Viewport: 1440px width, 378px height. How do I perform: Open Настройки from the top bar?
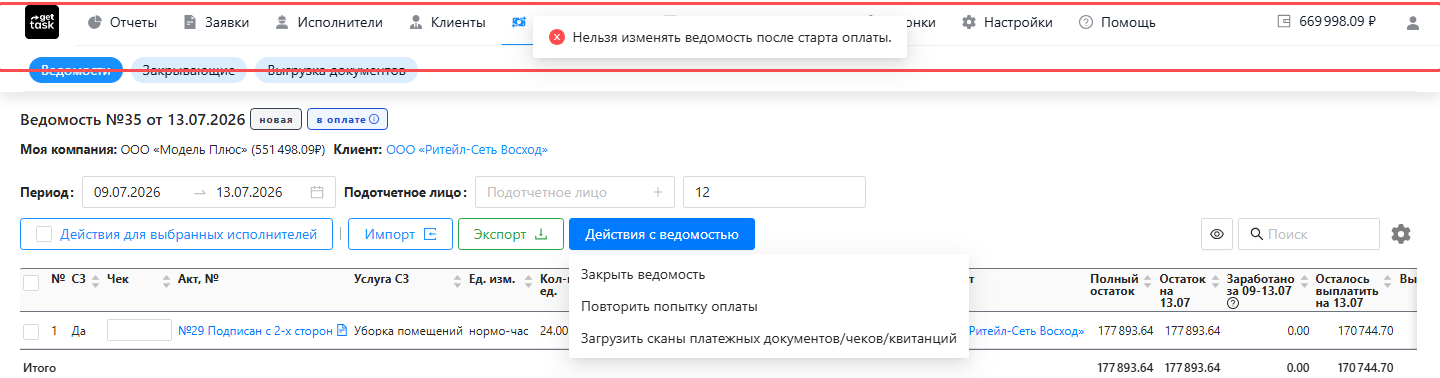(1007, 22)
